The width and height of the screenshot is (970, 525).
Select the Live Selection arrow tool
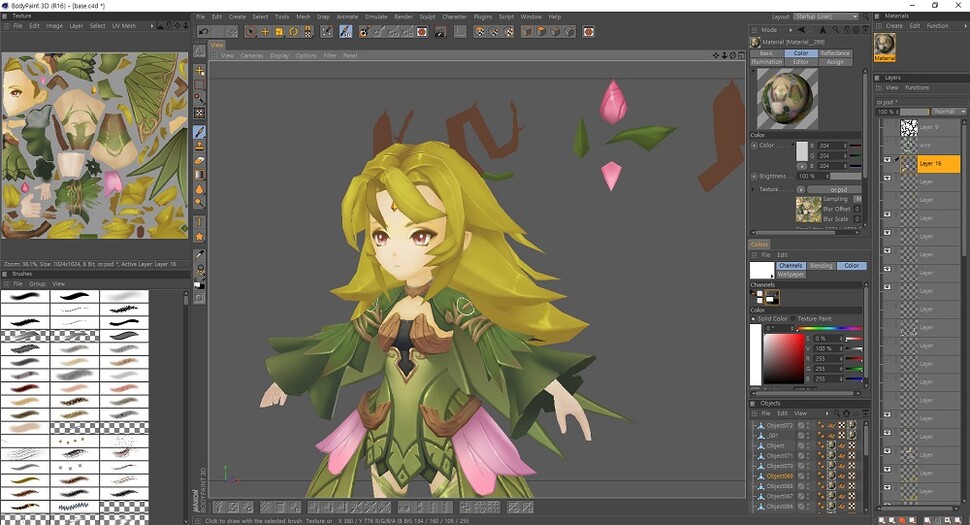251,32
